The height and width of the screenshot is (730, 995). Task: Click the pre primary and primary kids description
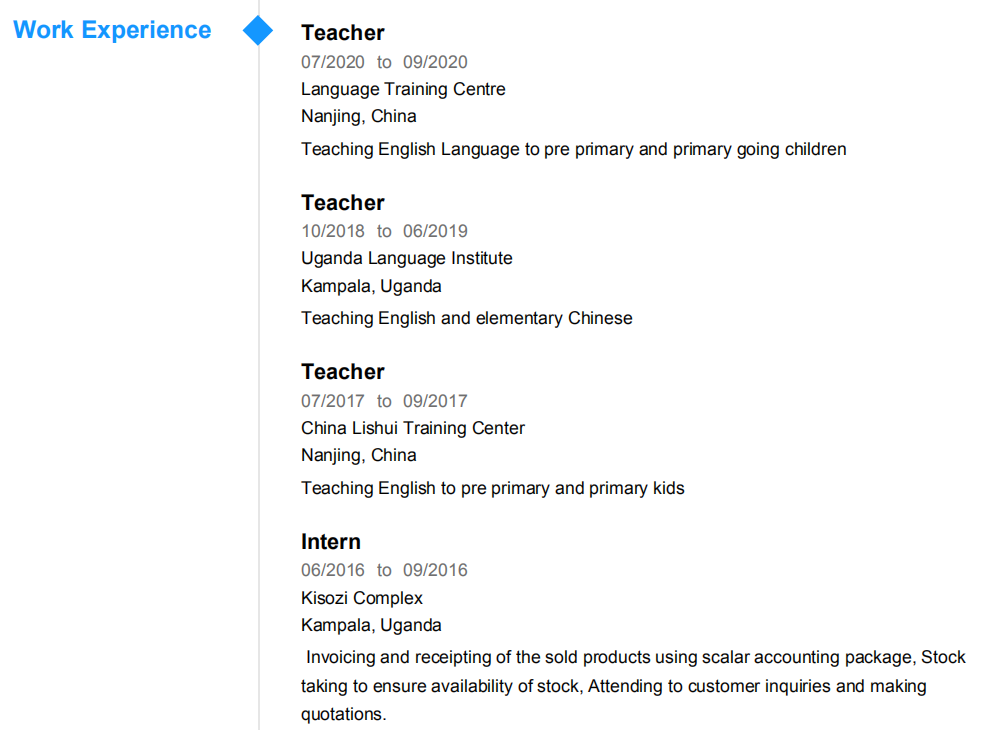point(492,488)
